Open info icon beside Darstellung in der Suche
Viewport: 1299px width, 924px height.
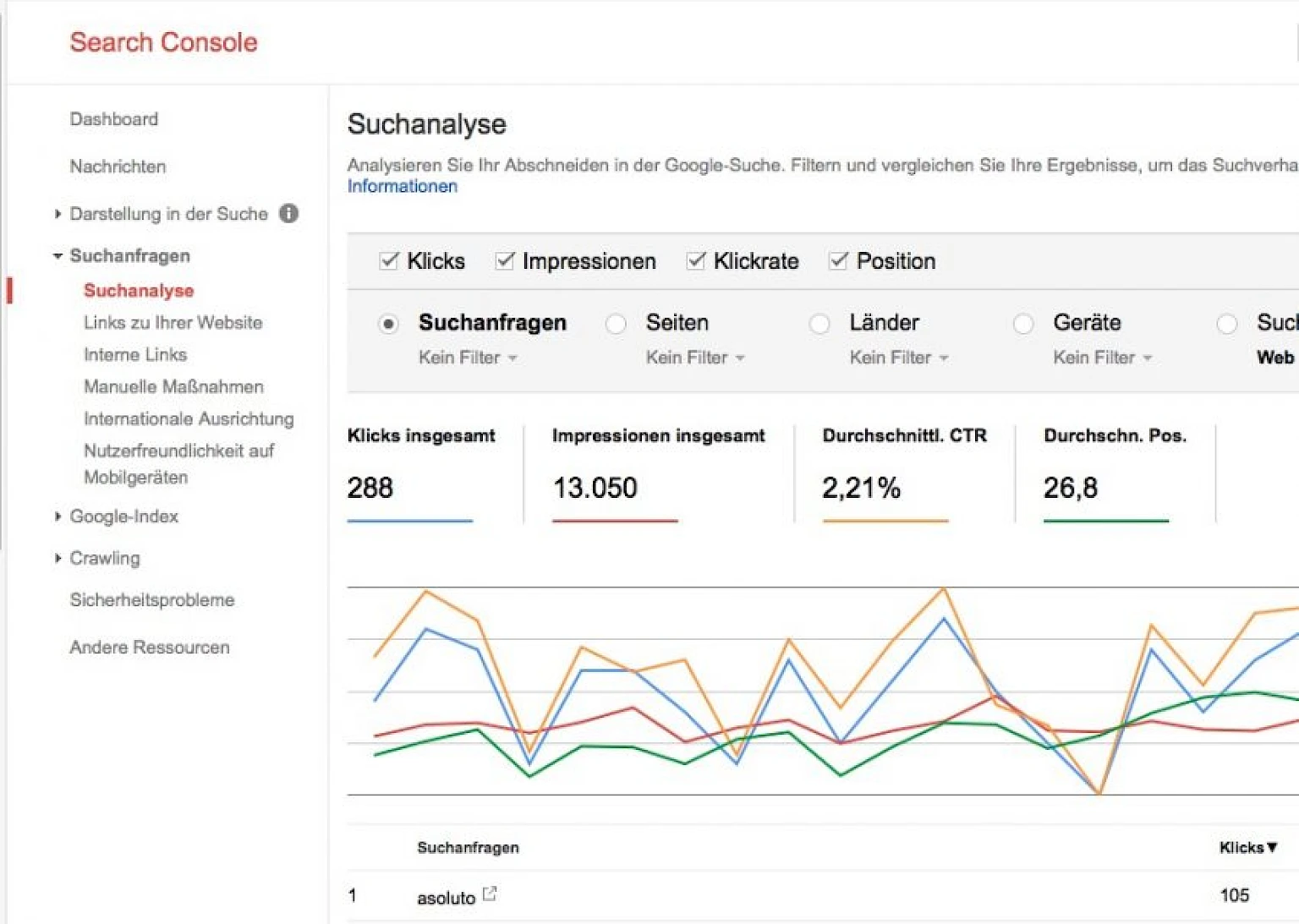click(x=289, y=213)
